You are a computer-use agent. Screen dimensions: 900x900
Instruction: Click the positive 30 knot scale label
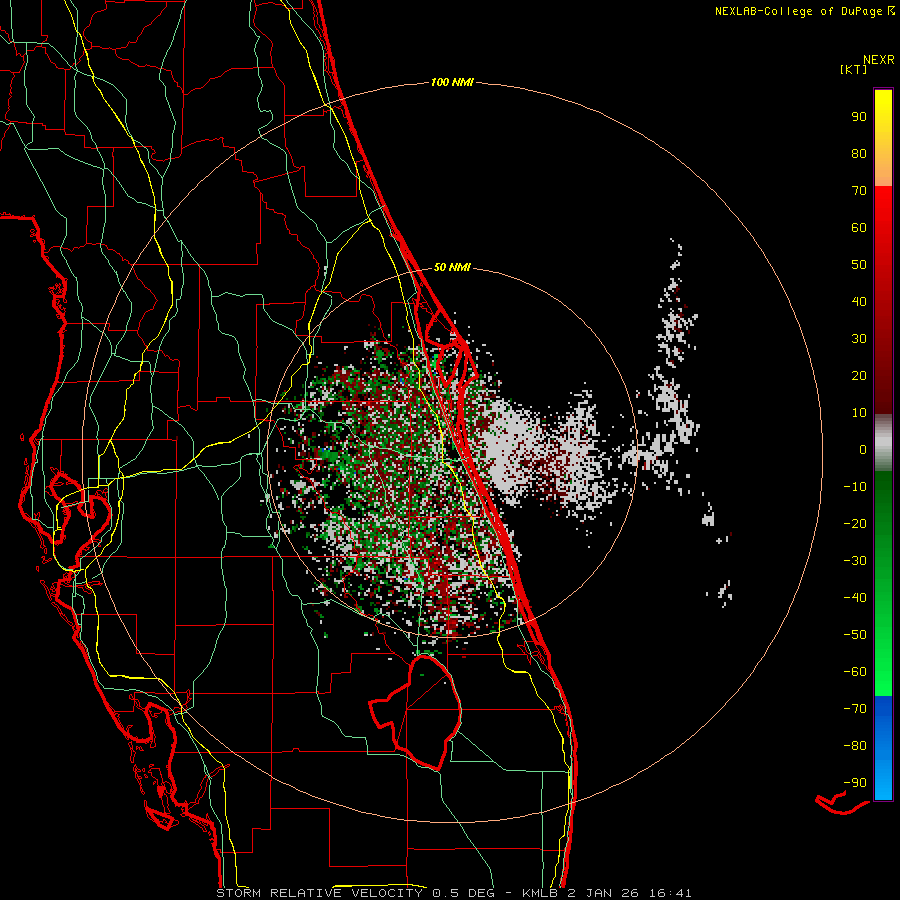[x=859, y=339]
